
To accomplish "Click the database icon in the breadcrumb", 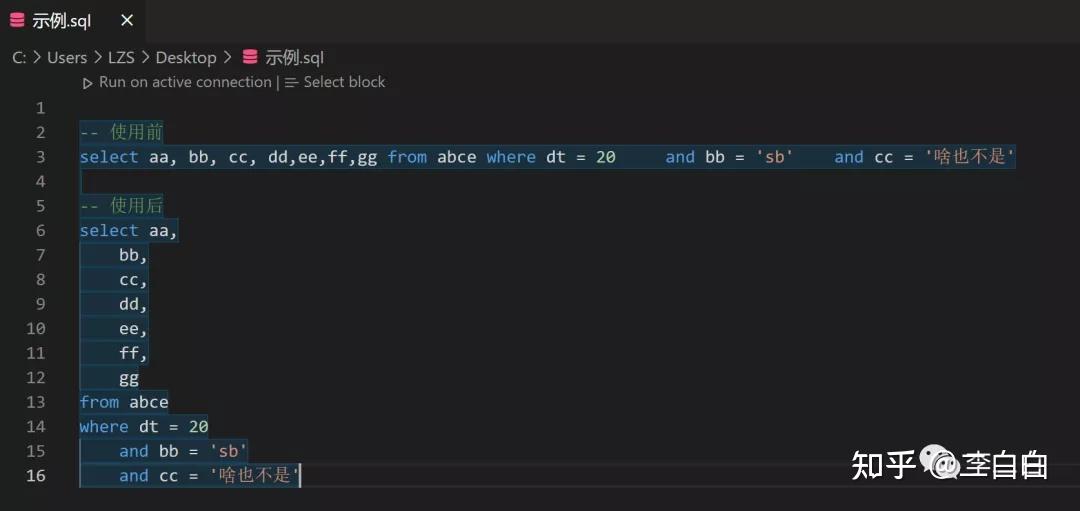I will [251, 57].
